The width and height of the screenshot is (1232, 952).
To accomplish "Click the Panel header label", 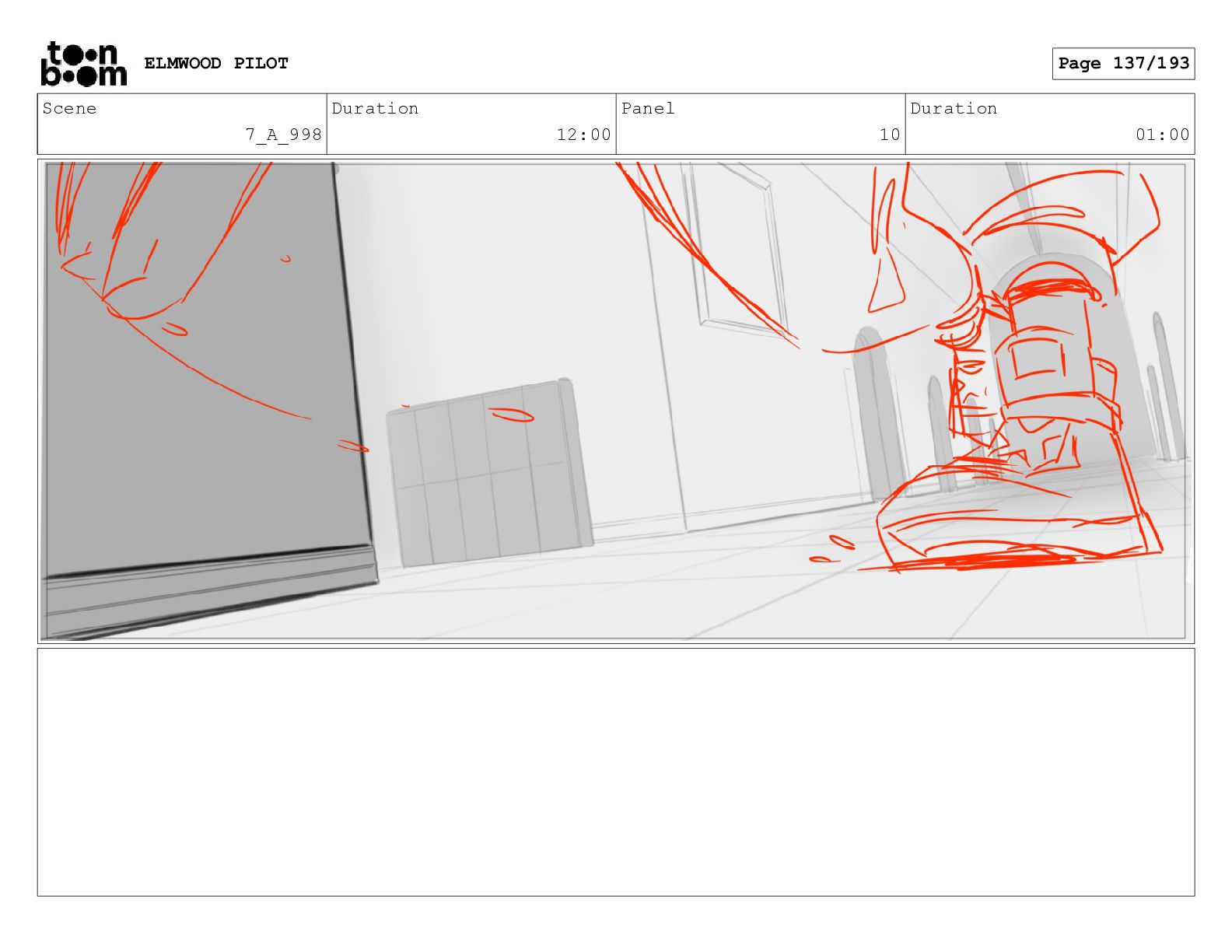I will click(x=648, y=108).
